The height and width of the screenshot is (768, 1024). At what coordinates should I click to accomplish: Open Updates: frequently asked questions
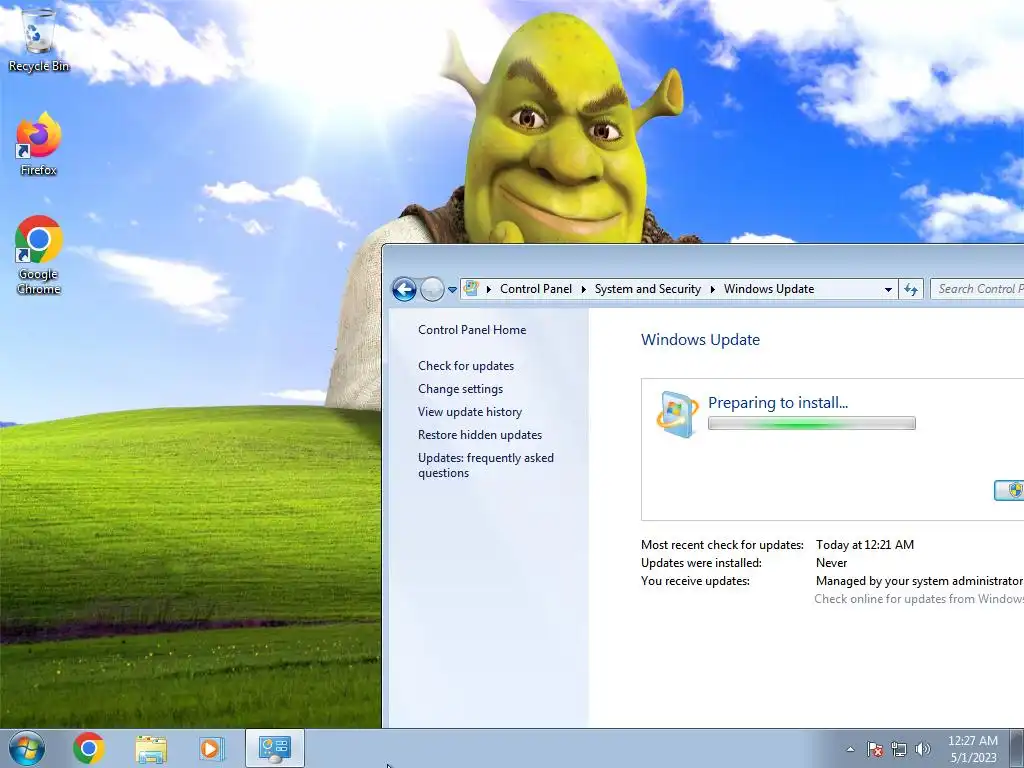(485, 465)
